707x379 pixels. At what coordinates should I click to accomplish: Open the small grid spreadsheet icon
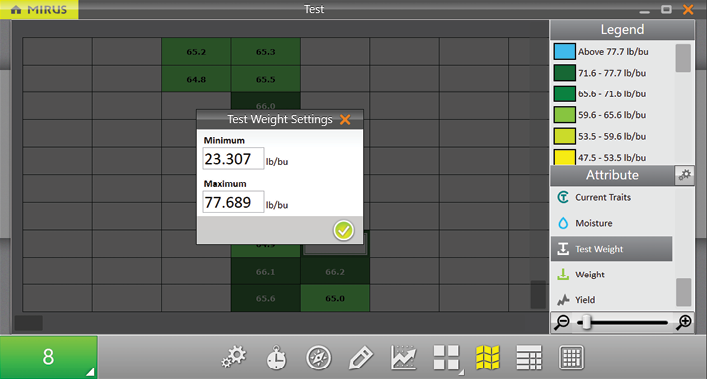[571, 358]
